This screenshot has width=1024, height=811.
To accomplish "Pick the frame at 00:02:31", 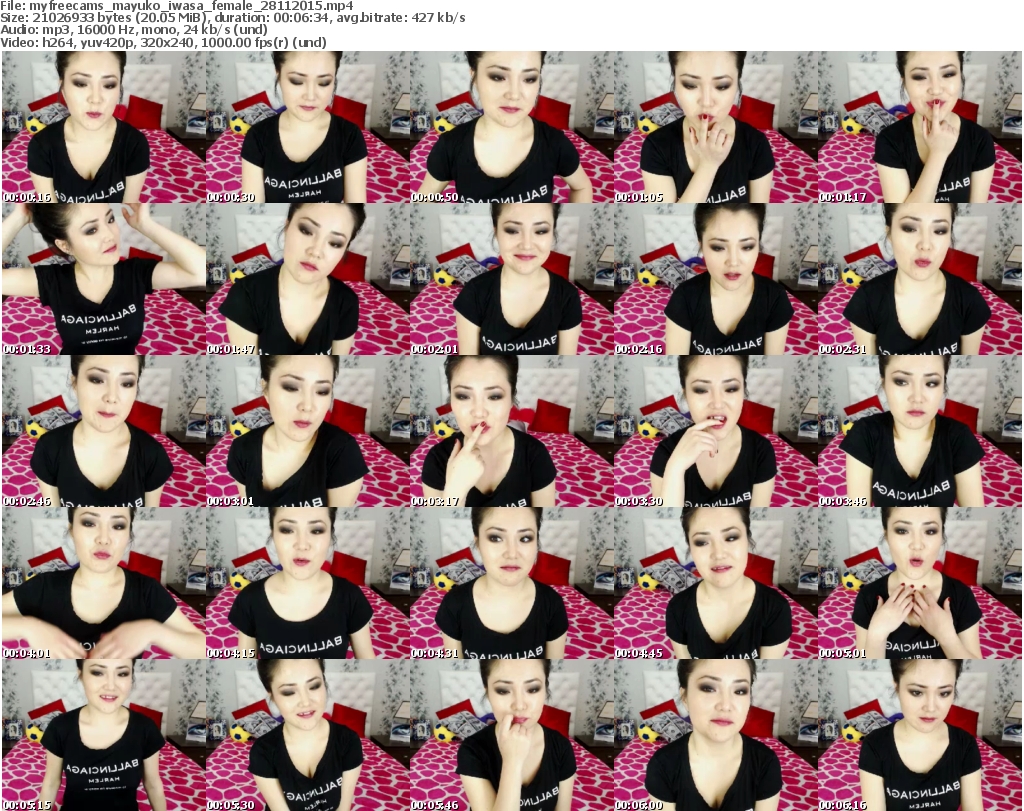I will tap(920, 279).
